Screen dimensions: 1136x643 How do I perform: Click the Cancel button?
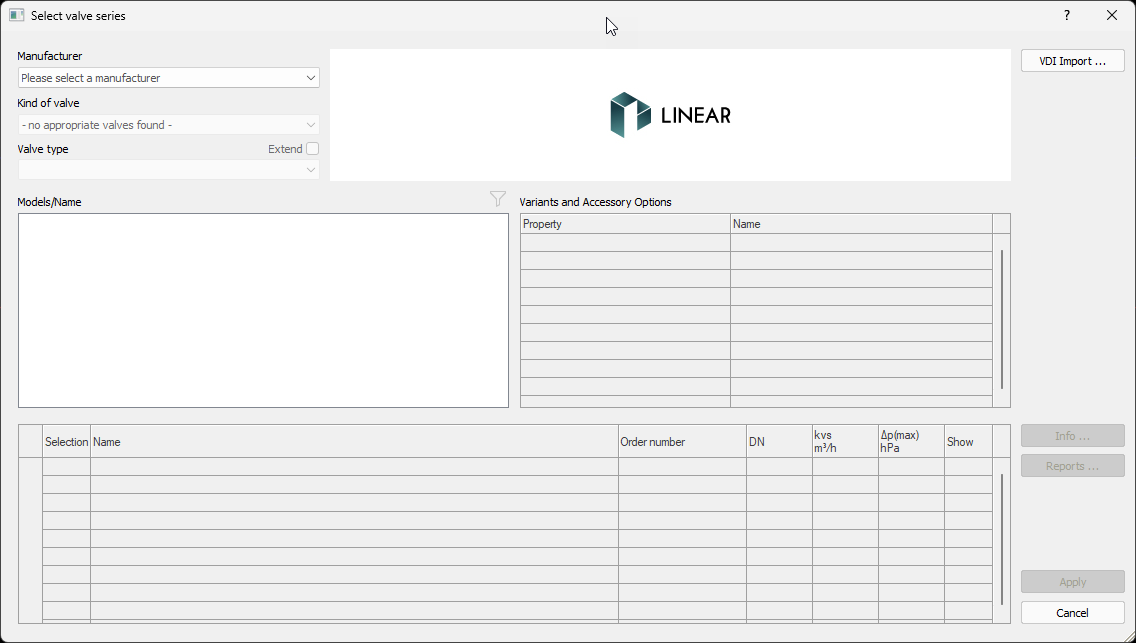click(1072, 613)
